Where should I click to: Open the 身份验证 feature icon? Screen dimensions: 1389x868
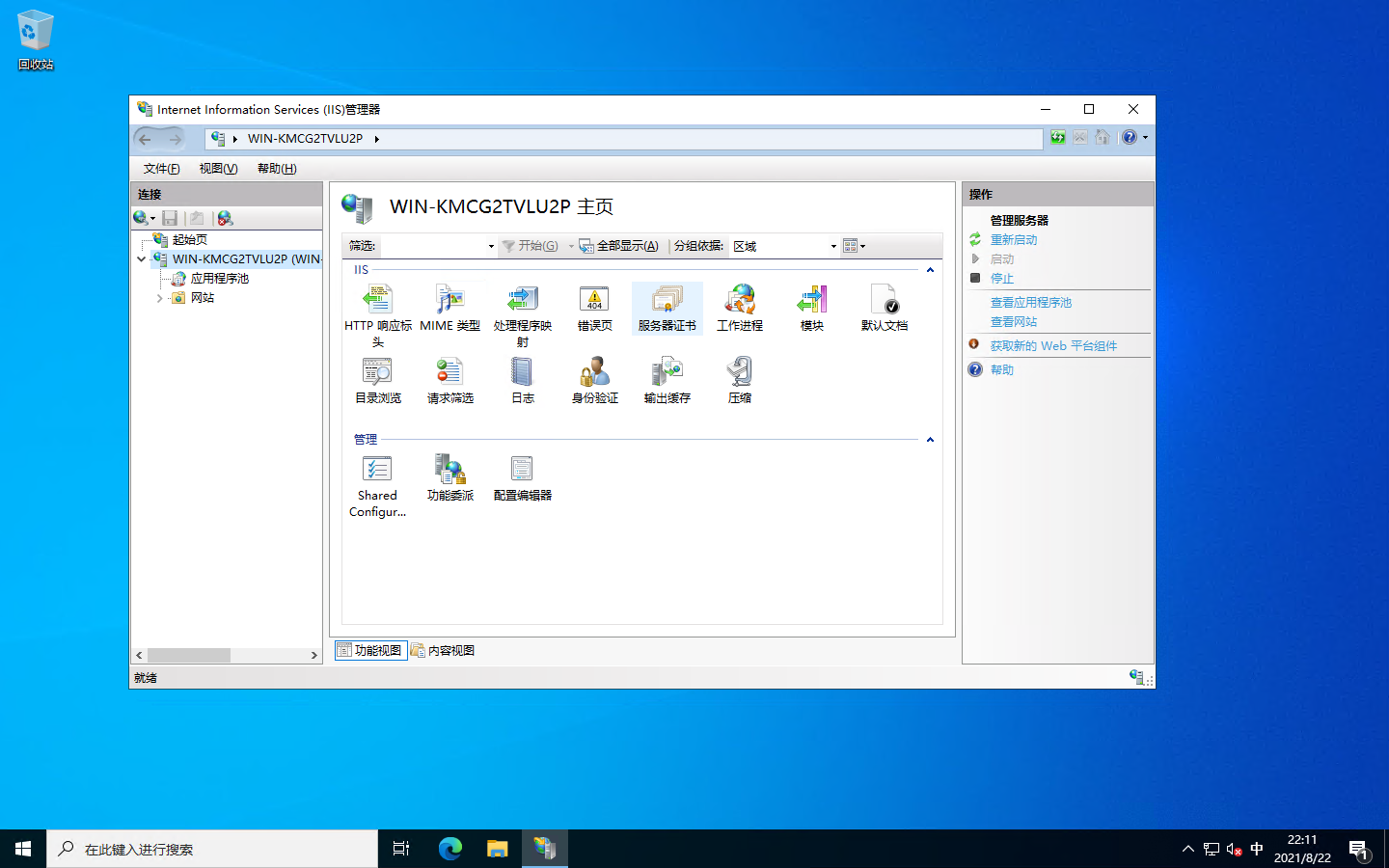coord(594,380)
